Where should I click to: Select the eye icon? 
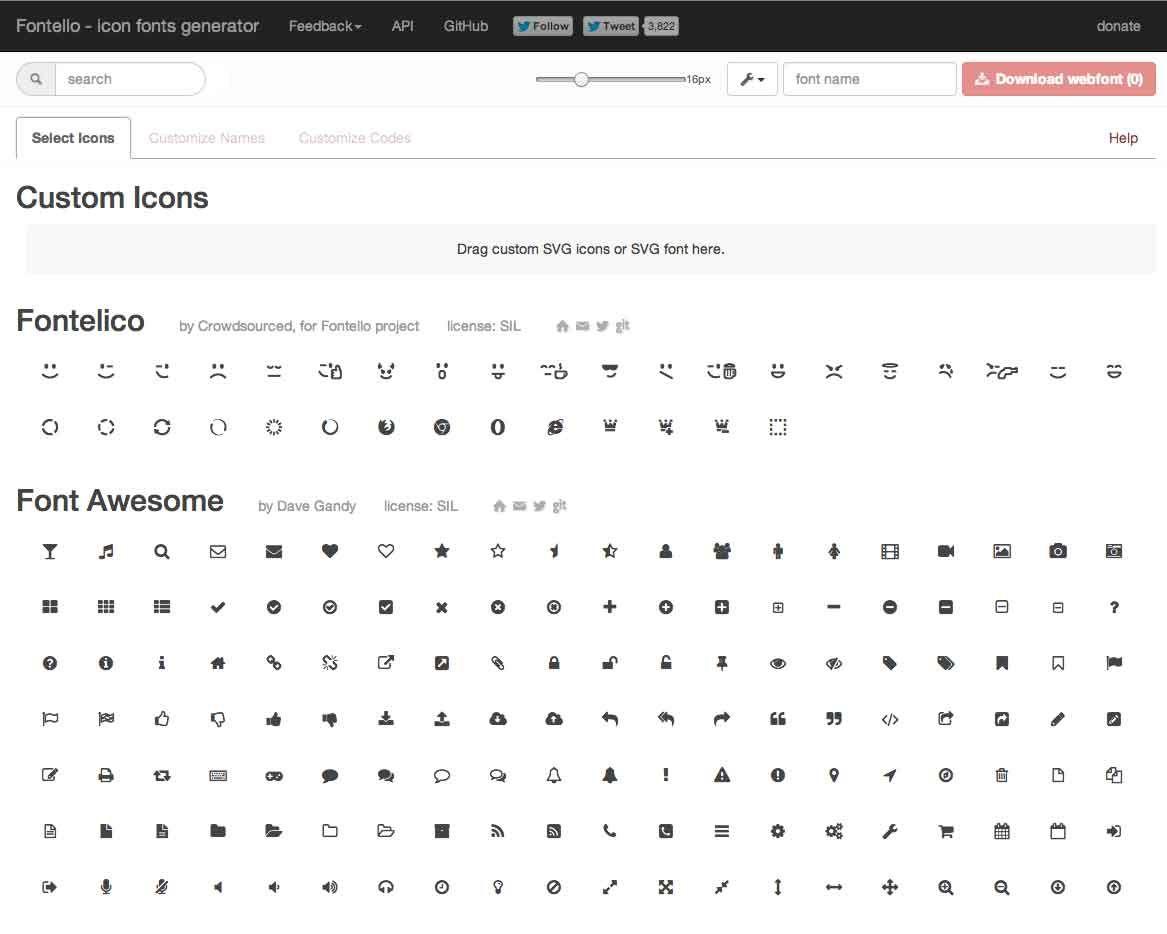click(x=778, y=663)
